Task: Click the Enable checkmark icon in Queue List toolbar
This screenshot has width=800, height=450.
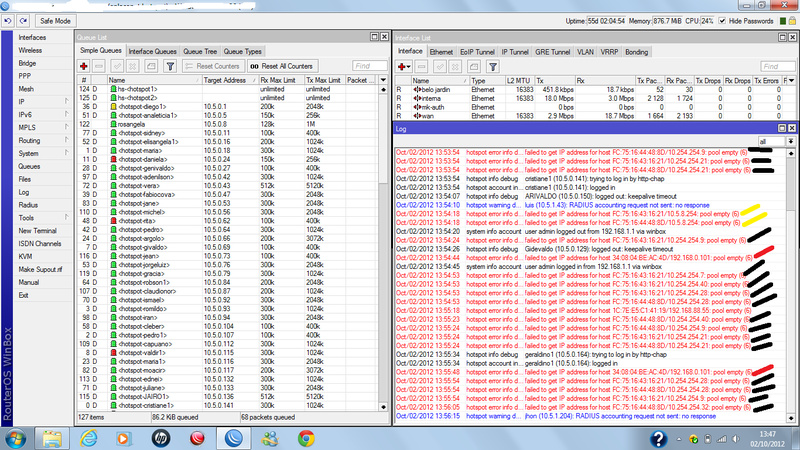Action: [116, 65]
